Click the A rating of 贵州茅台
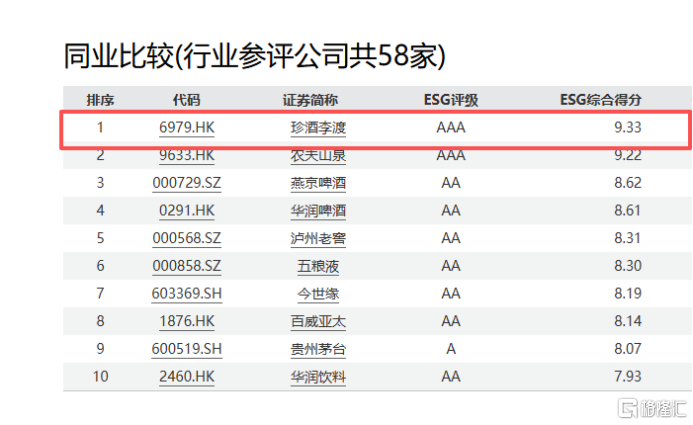 [451, 349]
